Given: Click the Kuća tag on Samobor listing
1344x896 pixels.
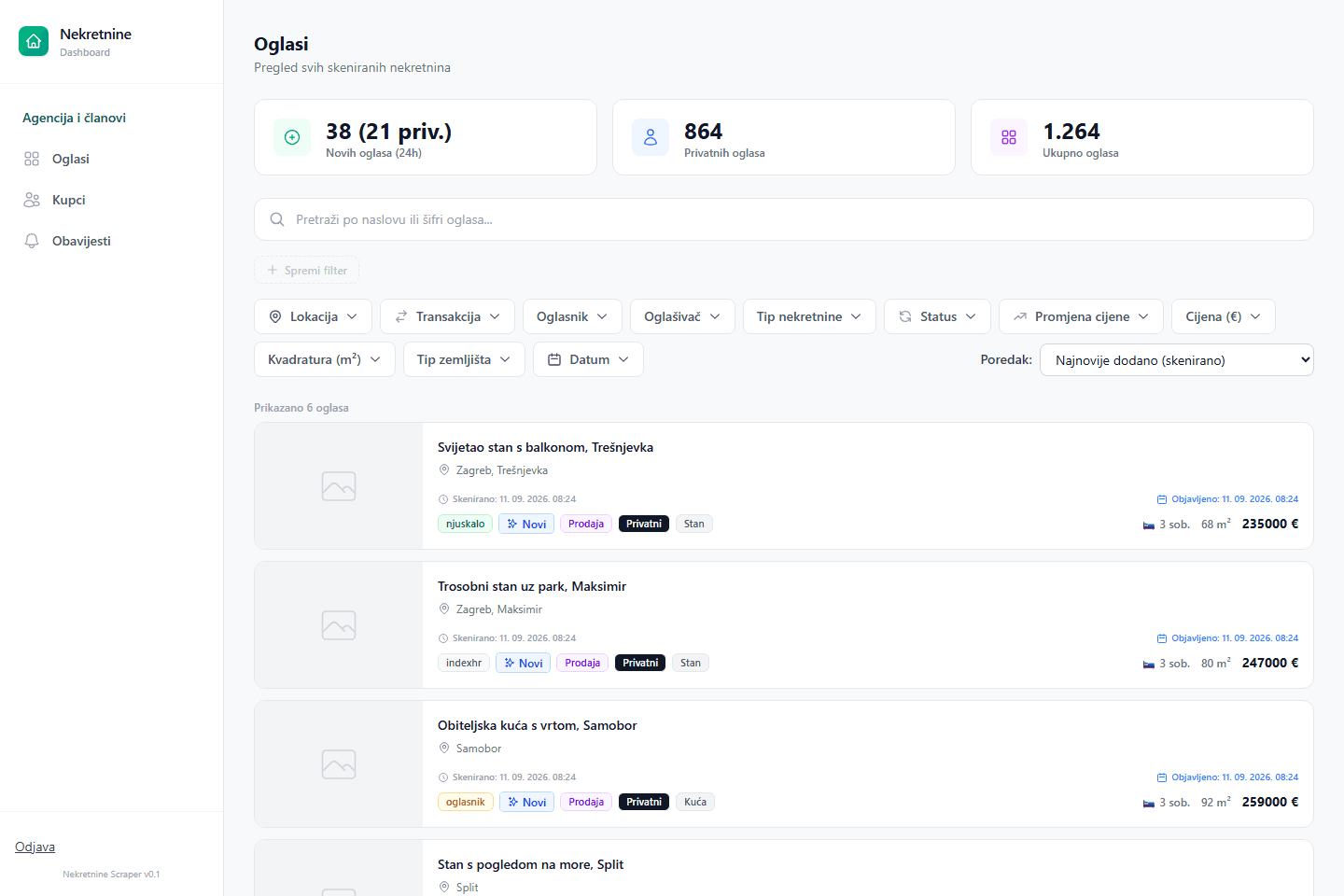Looking at the screenshot, I should click(x=695, y=802).
